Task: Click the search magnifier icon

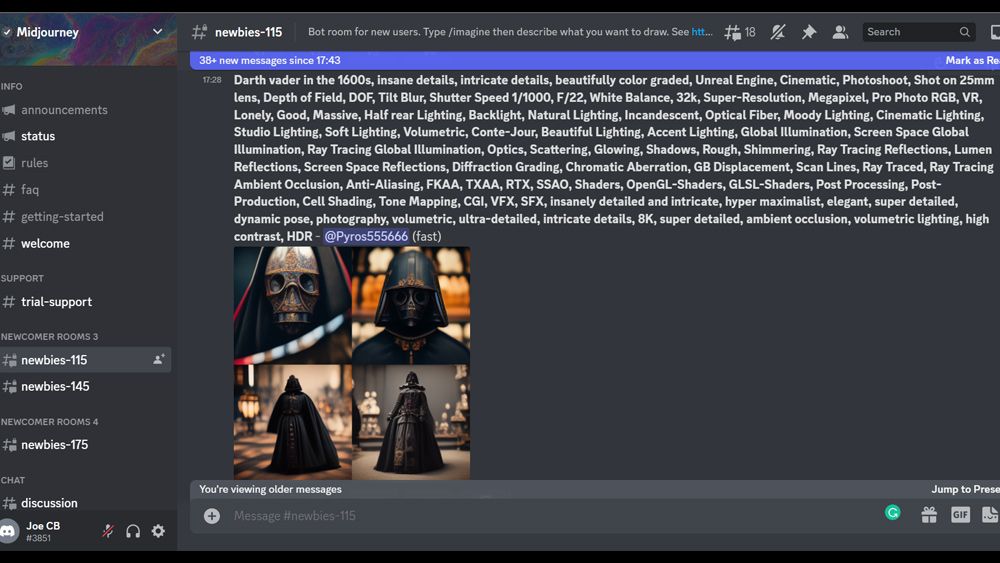Action: pyautogui.click(x=964, y=32)
